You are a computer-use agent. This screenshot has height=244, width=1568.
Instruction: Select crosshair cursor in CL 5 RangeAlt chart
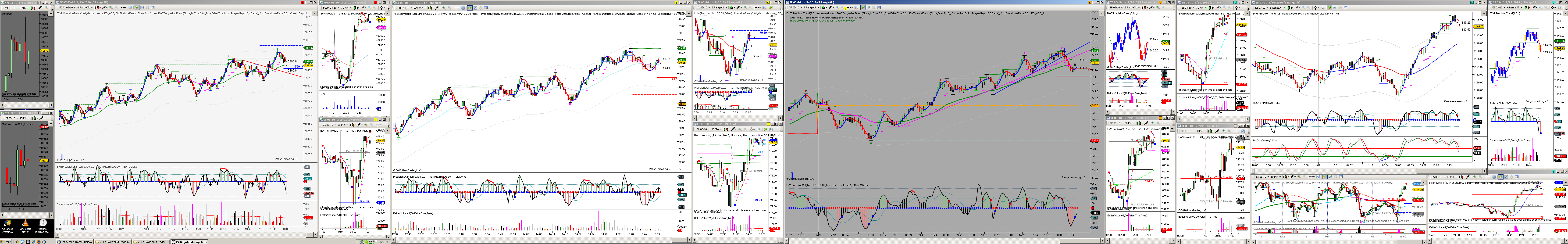(x=758, y=7)
